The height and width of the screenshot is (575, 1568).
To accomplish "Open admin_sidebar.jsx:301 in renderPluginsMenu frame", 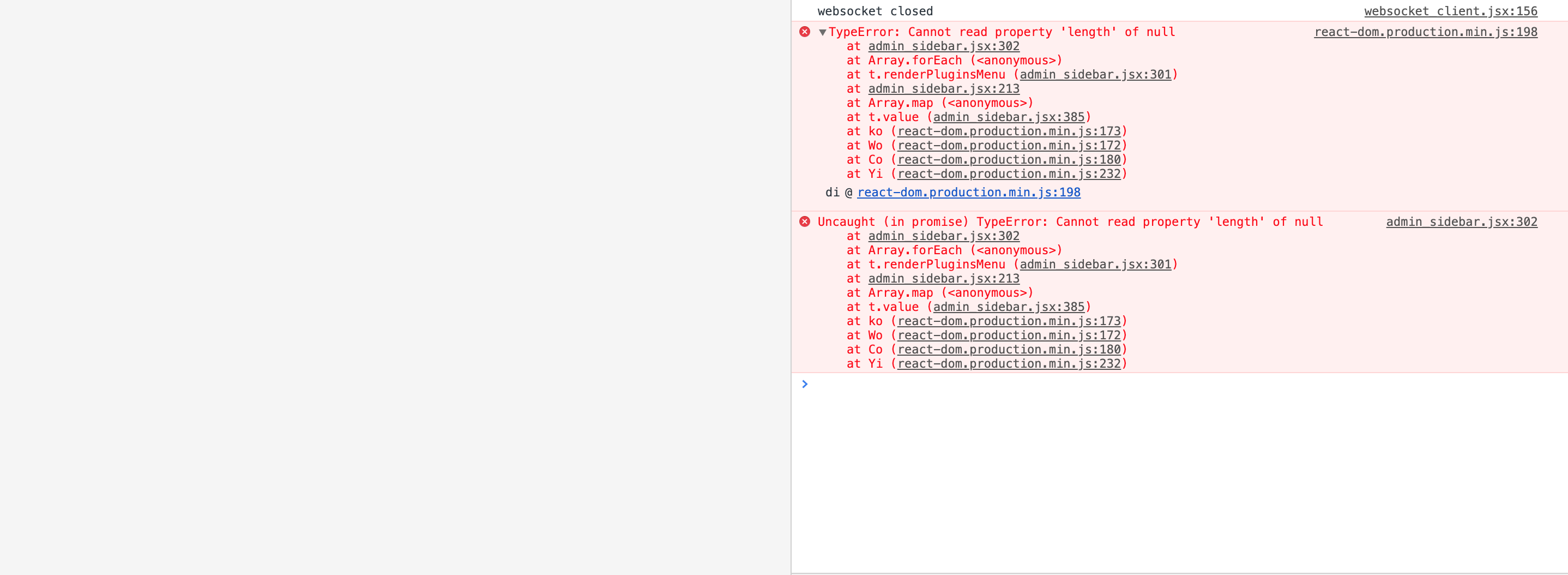I will tap(1096, 74).
